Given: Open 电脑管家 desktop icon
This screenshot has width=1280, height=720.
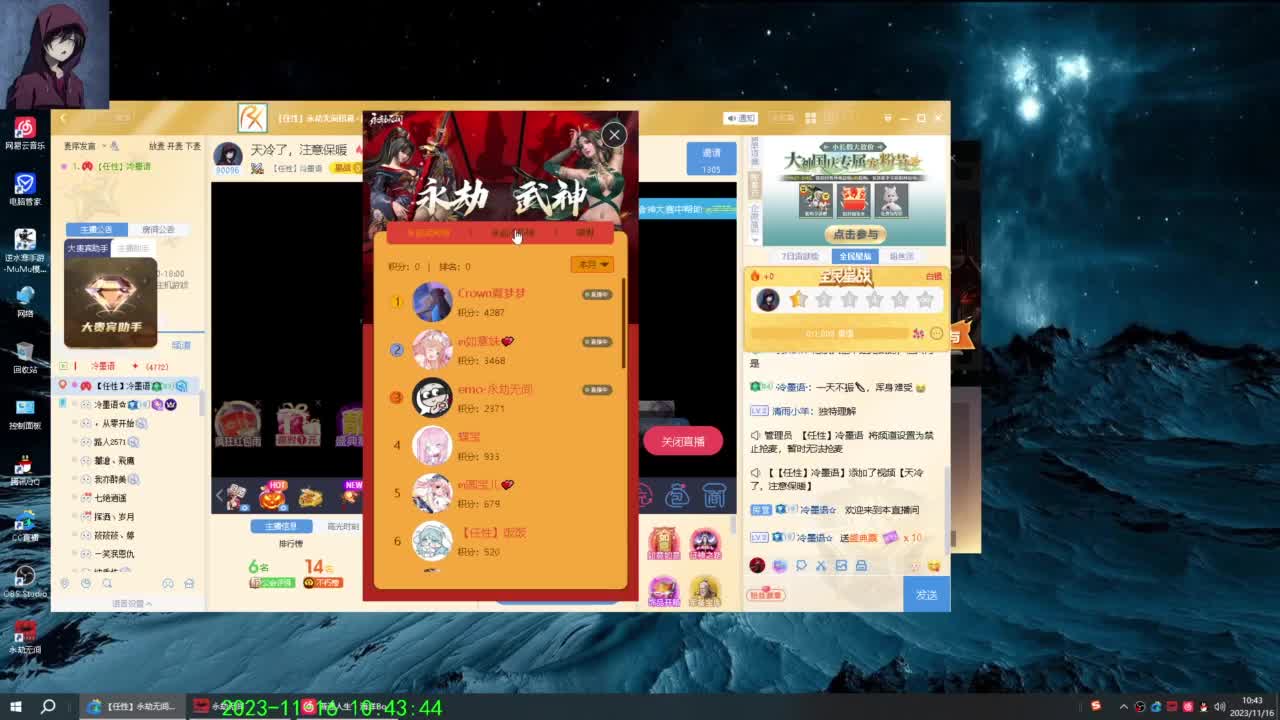Looking at the screenshot, I should pos(25,190).
